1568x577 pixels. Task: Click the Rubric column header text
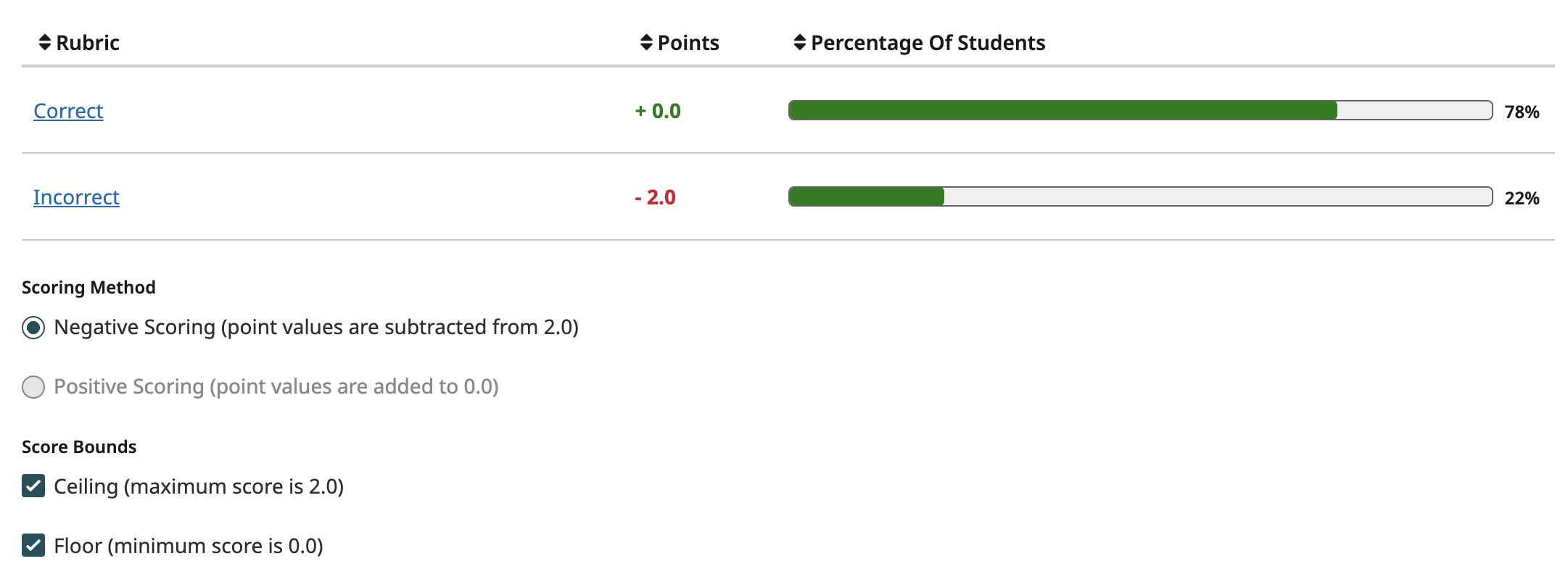point(88,43)
